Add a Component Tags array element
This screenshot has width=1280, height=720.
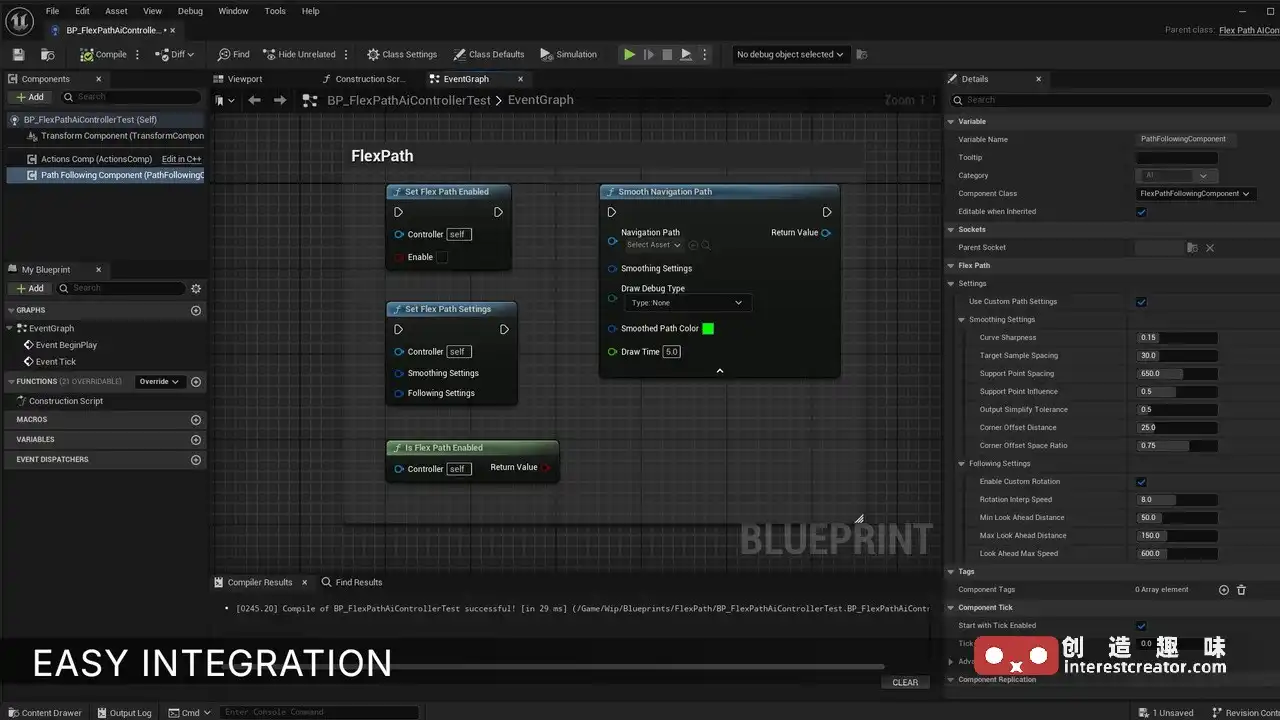1223,590
